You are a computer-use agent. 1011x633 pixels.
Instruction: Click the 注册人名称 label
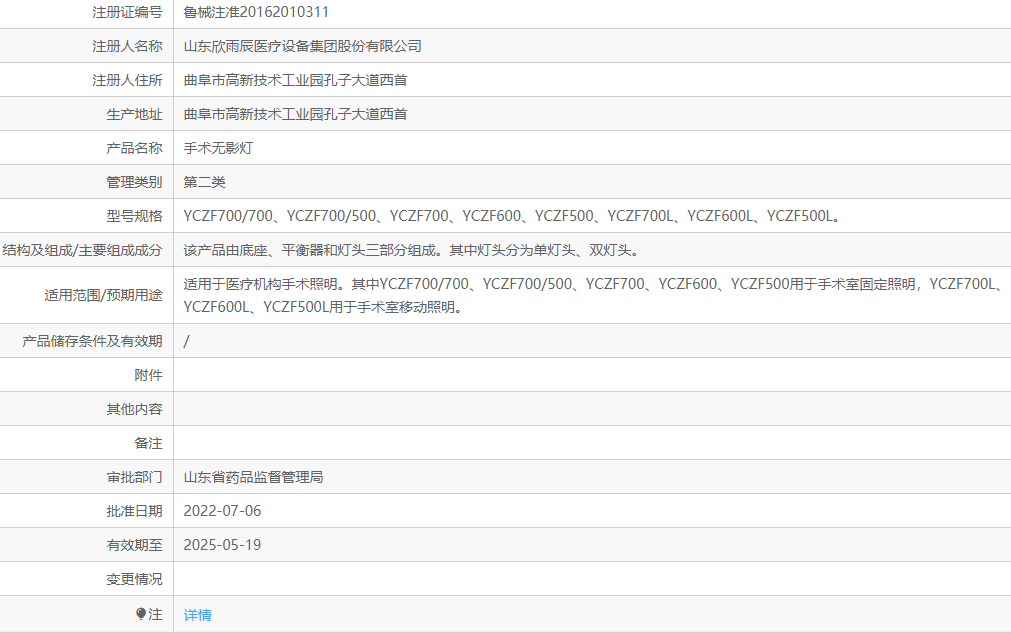(x=127, y=46)
